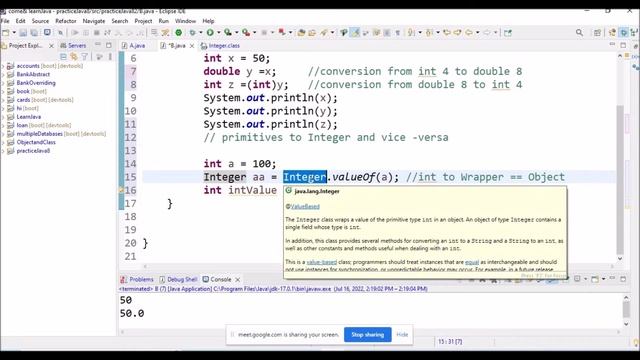The image size is (640, 360).
Task: Expand the multipleDatabases project
Action: (3, 134)
